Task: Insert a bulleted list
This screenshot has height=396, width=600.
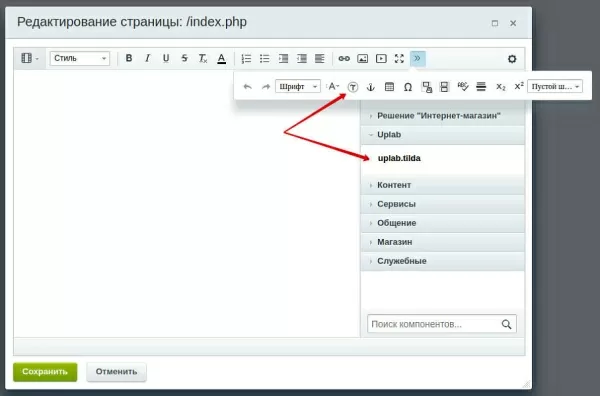Action: tap(264, 58)
